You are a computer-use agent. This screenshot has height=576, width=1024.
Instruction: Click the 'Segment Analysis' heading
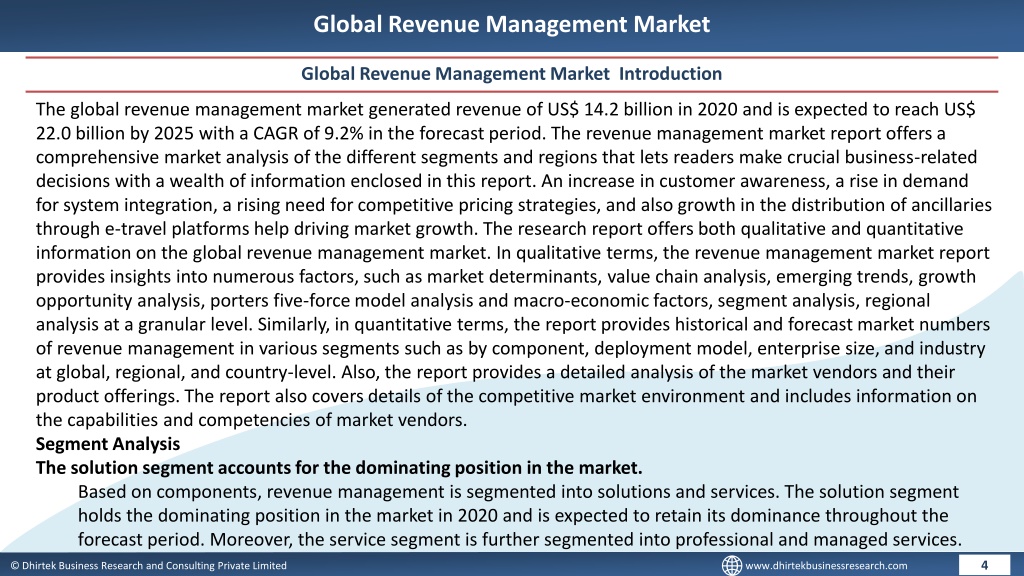pyautogui.click(x=108, y=444)
